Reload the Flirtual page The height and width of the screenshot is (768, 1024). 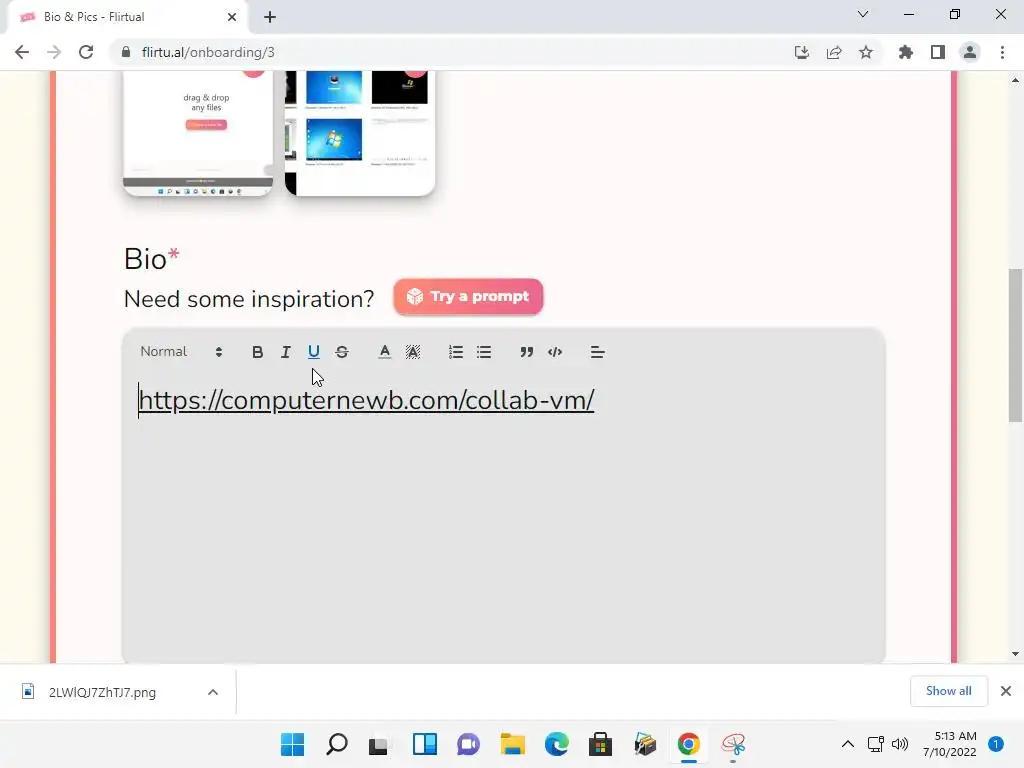(86, 52)
